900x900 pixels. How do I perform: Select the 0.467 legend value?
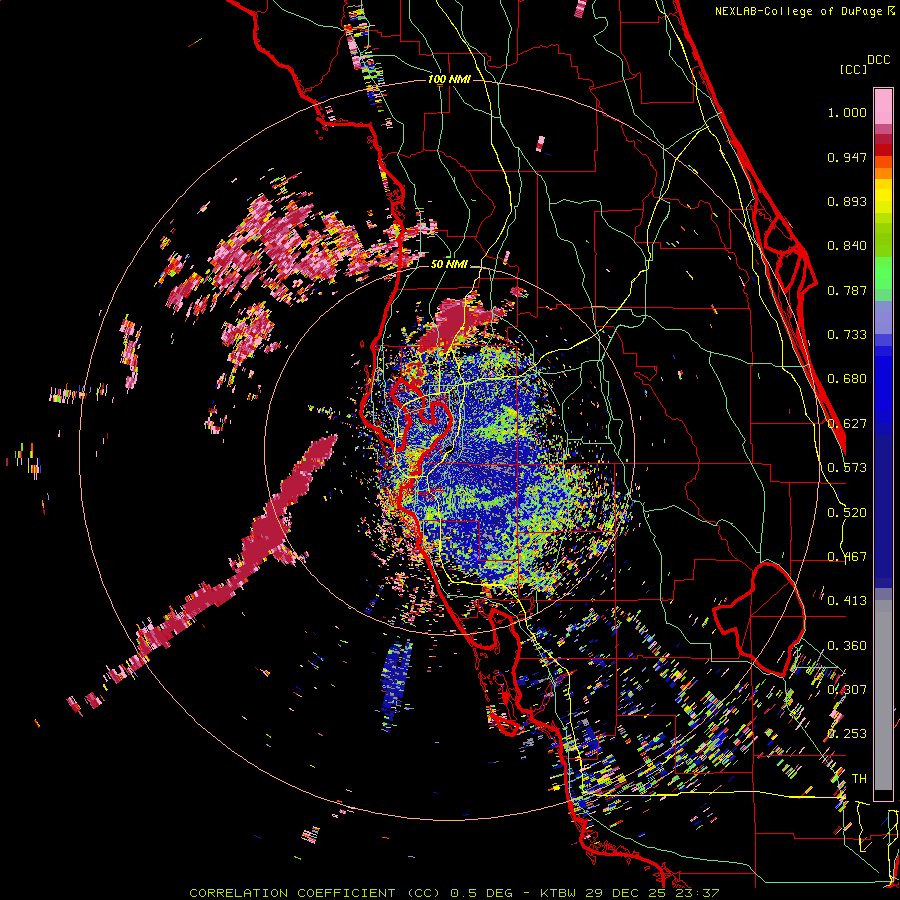coord(847,557)
